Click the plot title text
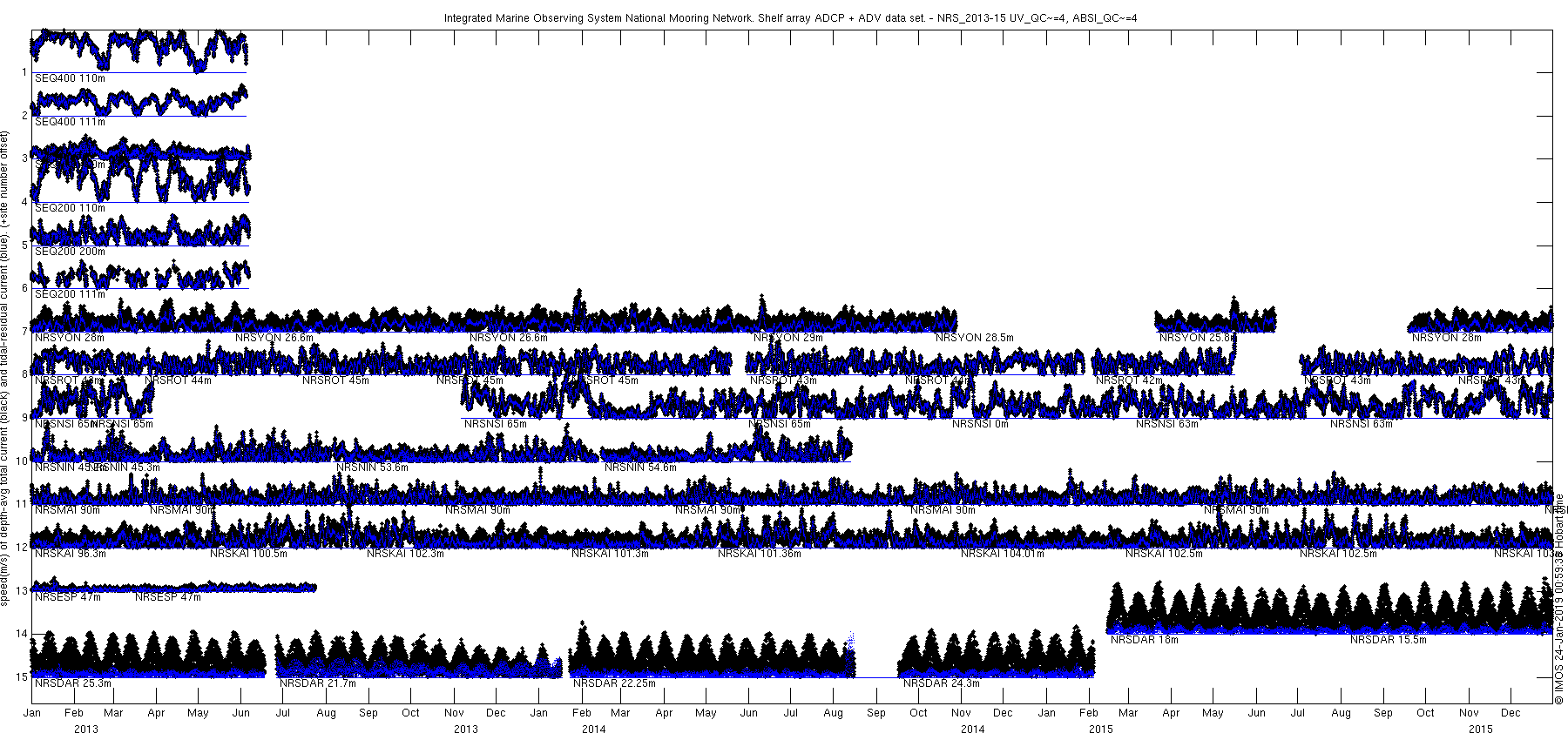 coord(790,17)
